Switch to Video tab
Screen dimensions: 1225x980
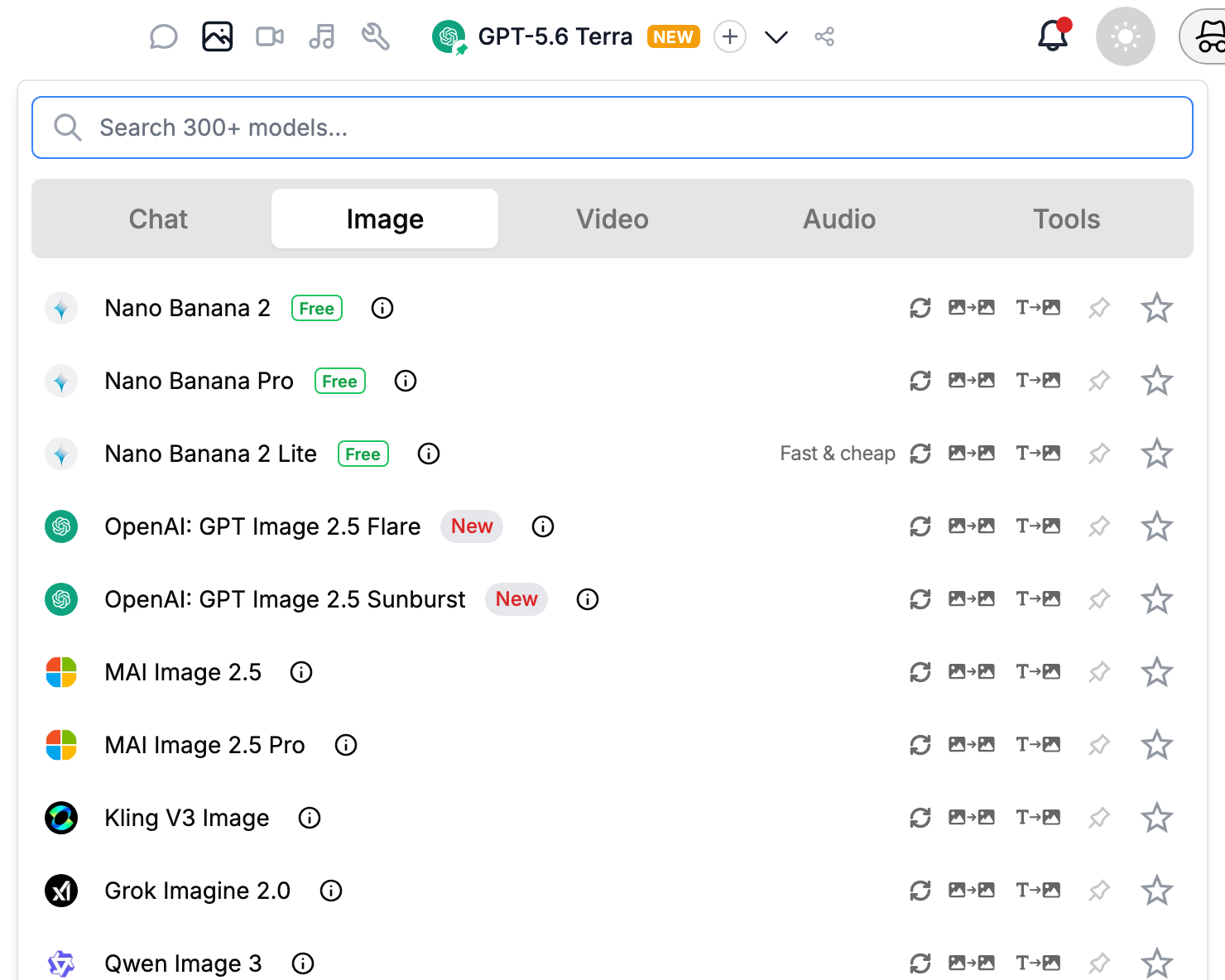click(612, 219)
